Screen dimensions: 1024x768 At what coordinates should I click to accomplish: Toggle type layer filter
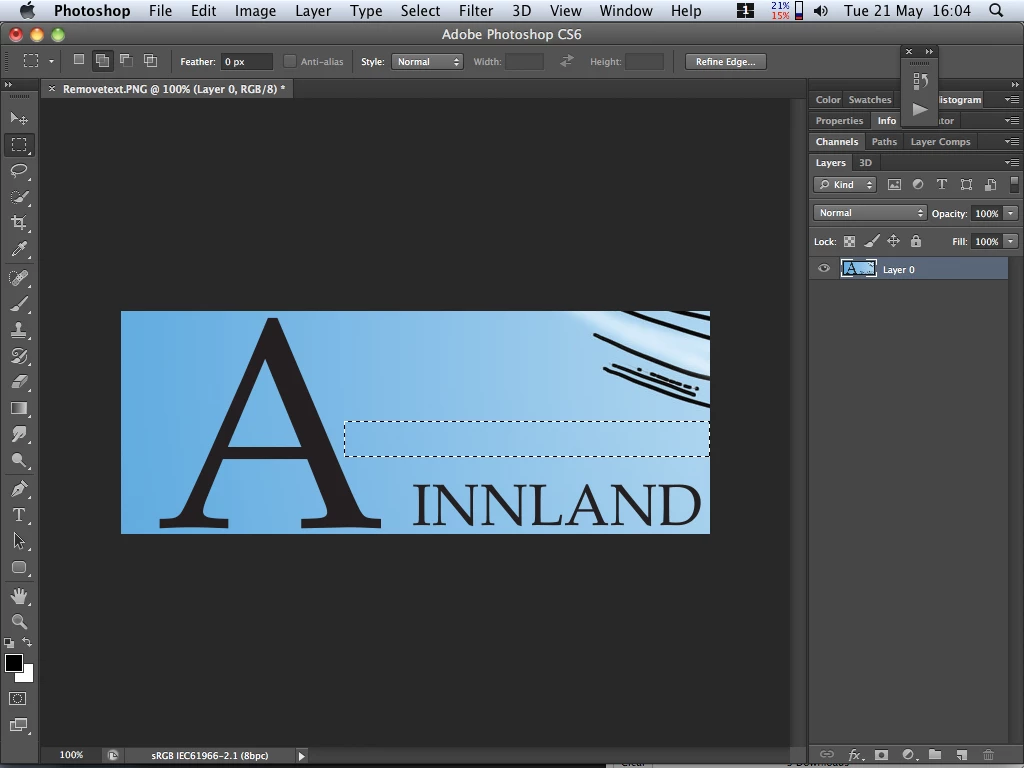coord(942,184)
